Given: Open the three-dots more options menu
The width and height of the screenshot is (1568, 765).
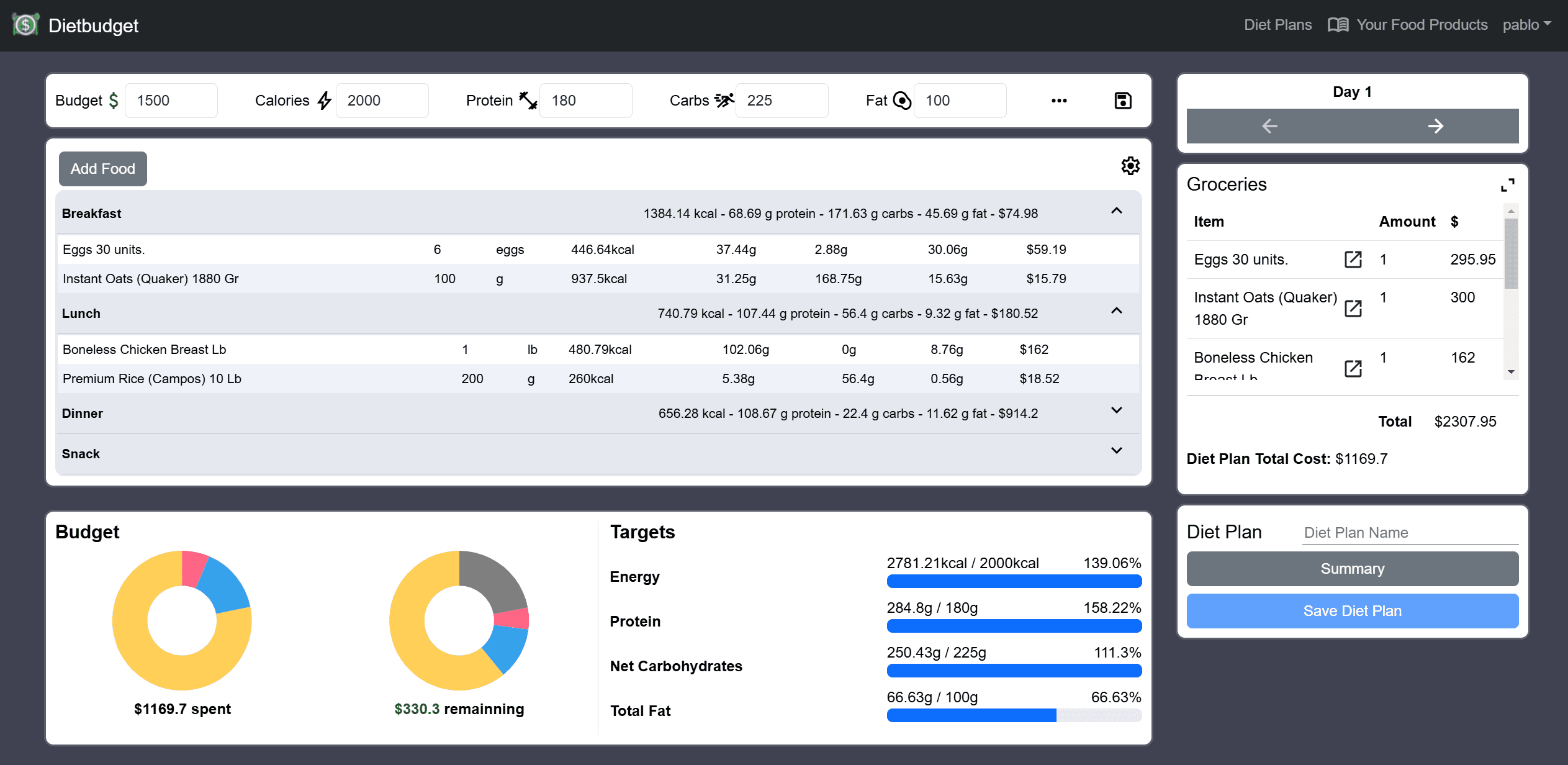Looking at the screenshot, I should tap(1059, 101).
